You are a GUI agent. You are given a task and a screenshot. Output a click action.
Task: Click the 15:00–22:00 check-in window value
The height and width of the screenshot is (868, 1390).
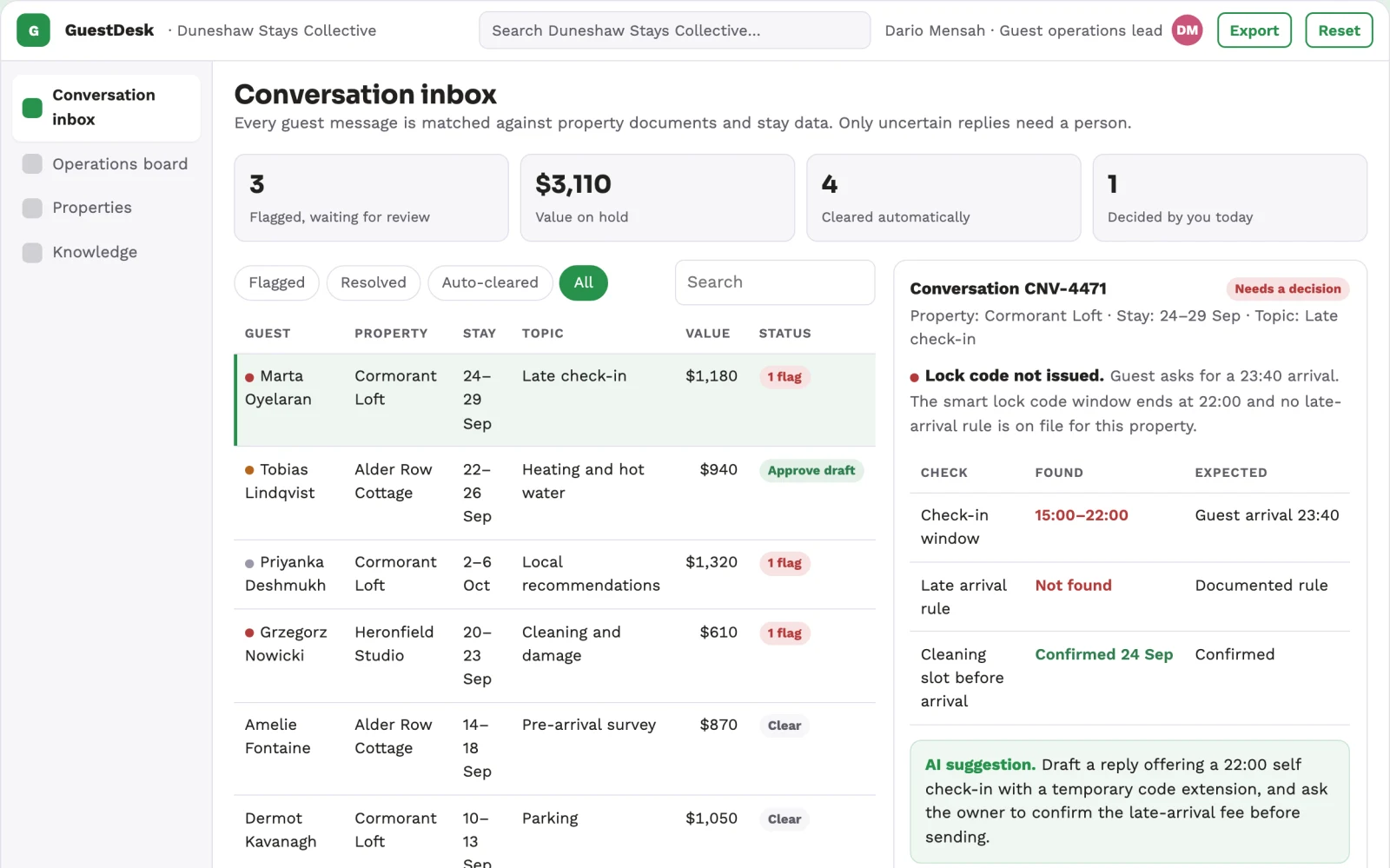pos(1081,515)
